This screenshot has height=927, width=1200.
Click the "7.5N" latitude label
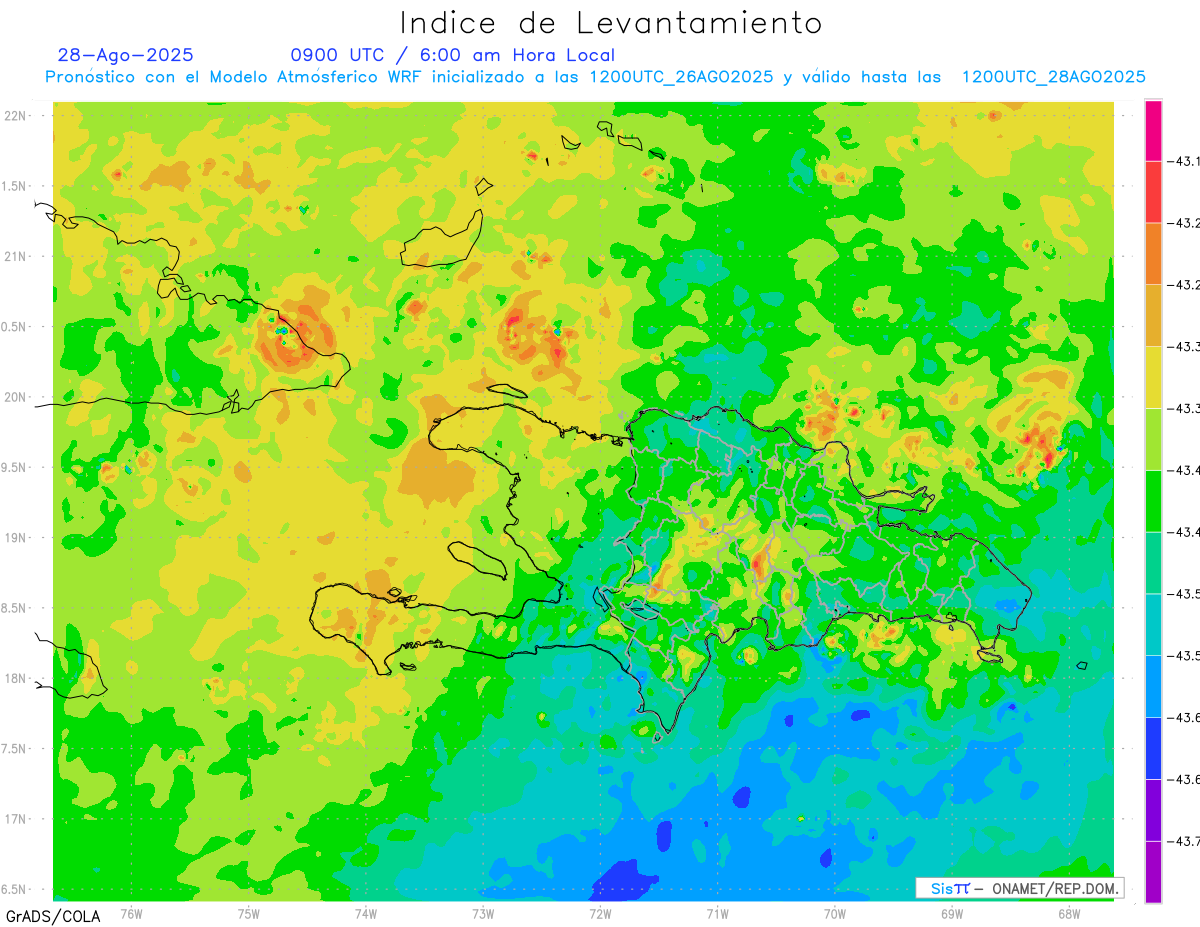[14, 749]
